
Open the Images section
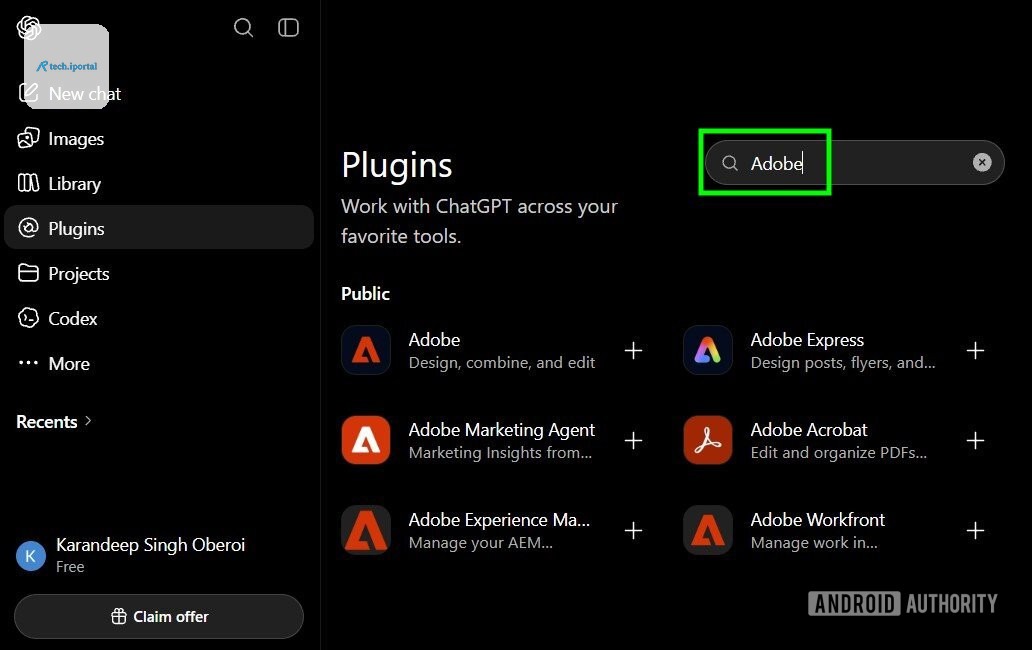click(159, 139)
